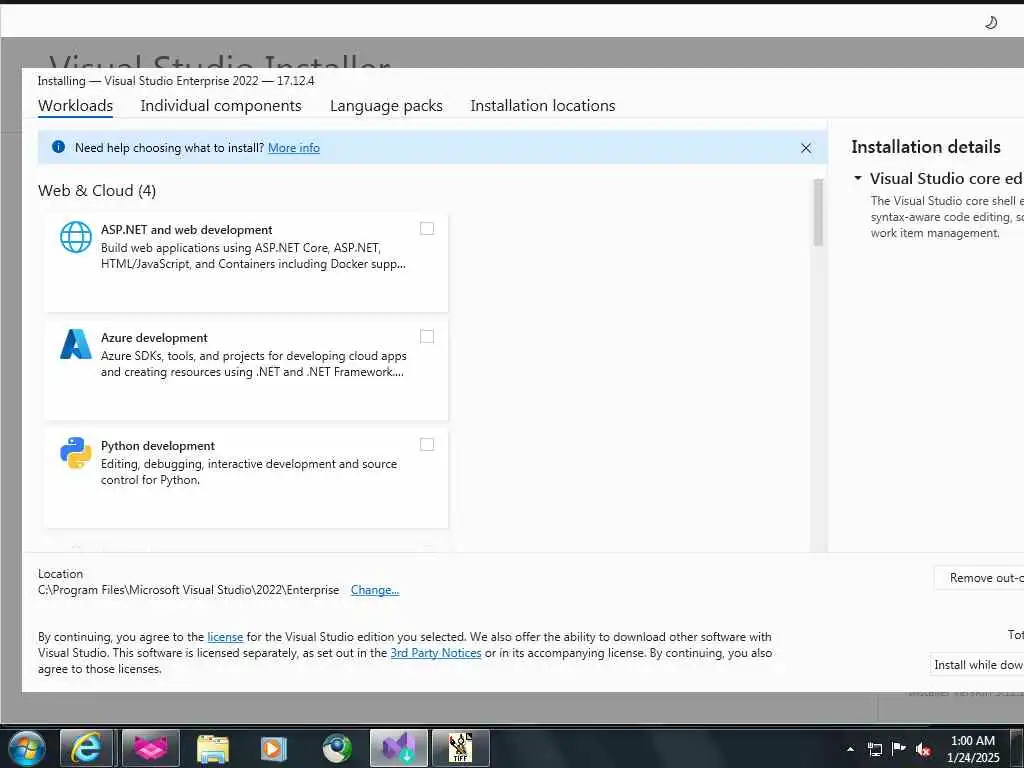
Task: Click the info icon in the help banner
Action: click(x=58, y=147)
